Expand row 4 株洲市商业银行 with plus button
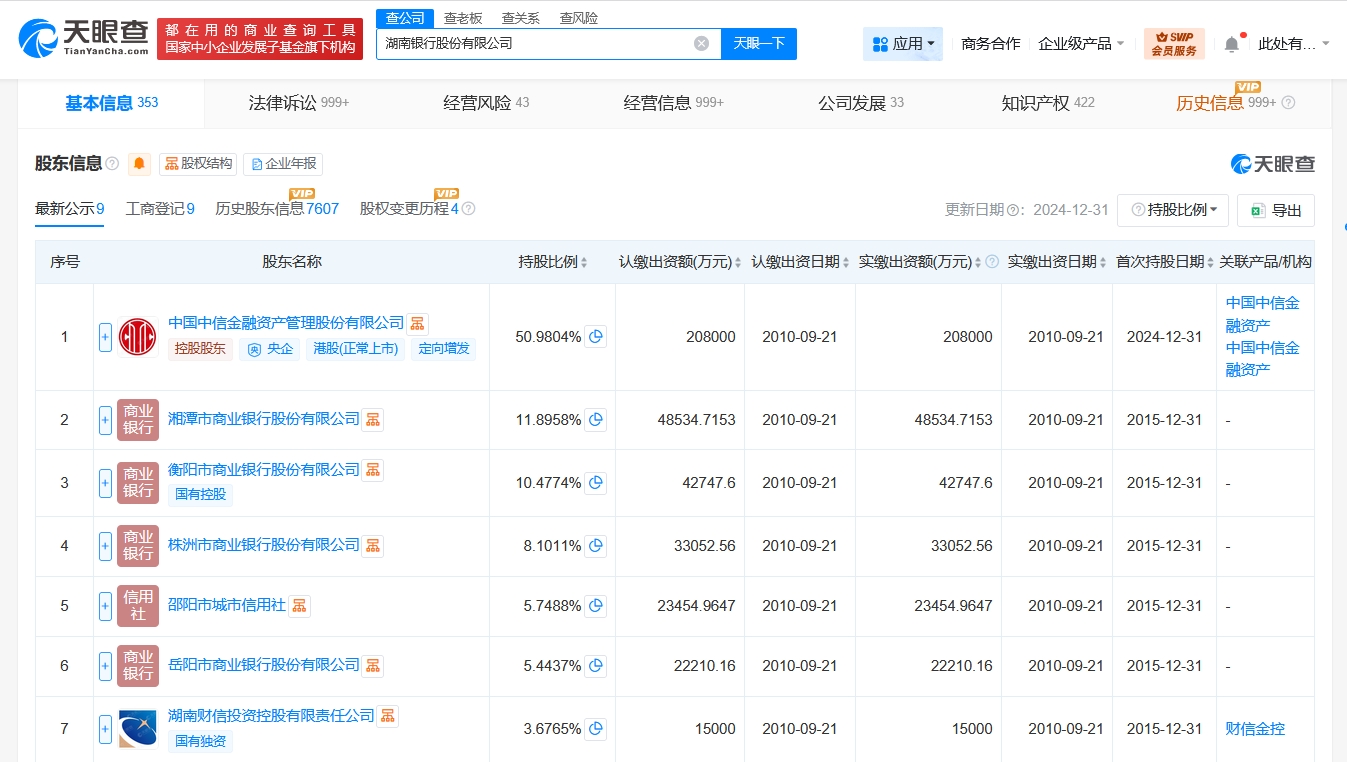The width and height of the screenshot is (1347, 762). (x=105, y=546)
